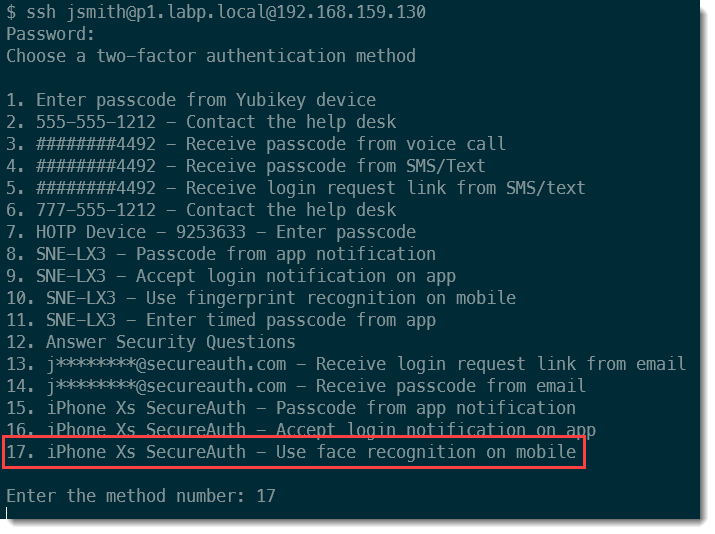The width and height of the screenshot is (715, 534).
Task: Select option 7 HOTP Device passcode line
Action: coord(211,232)
